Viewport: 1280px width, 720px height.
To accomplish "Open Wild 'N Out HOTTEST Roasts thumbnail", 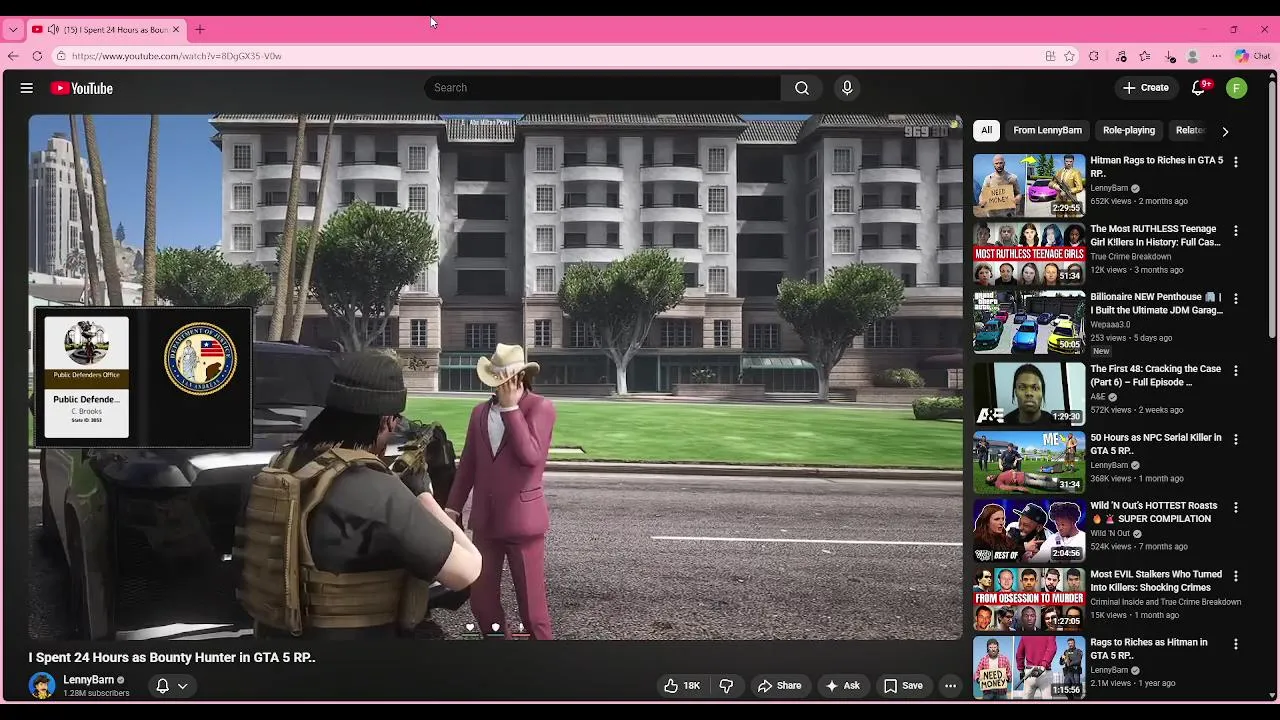I will click(x=1029, y=531).
